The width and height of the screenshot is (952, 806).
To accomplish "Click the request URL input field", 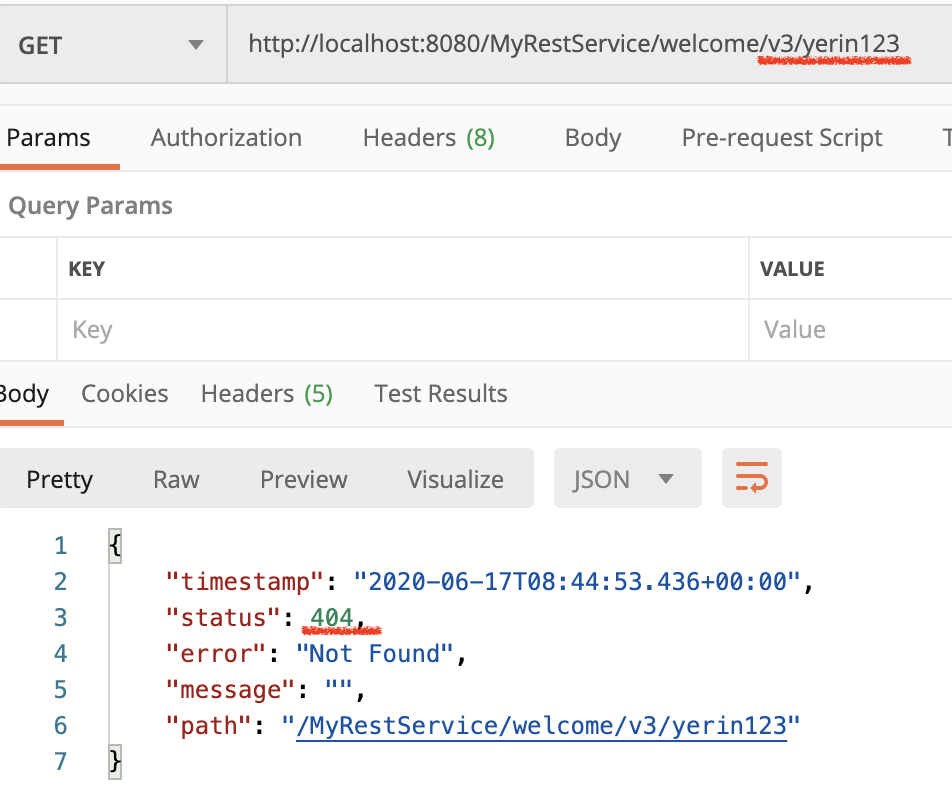I will 589,44.
